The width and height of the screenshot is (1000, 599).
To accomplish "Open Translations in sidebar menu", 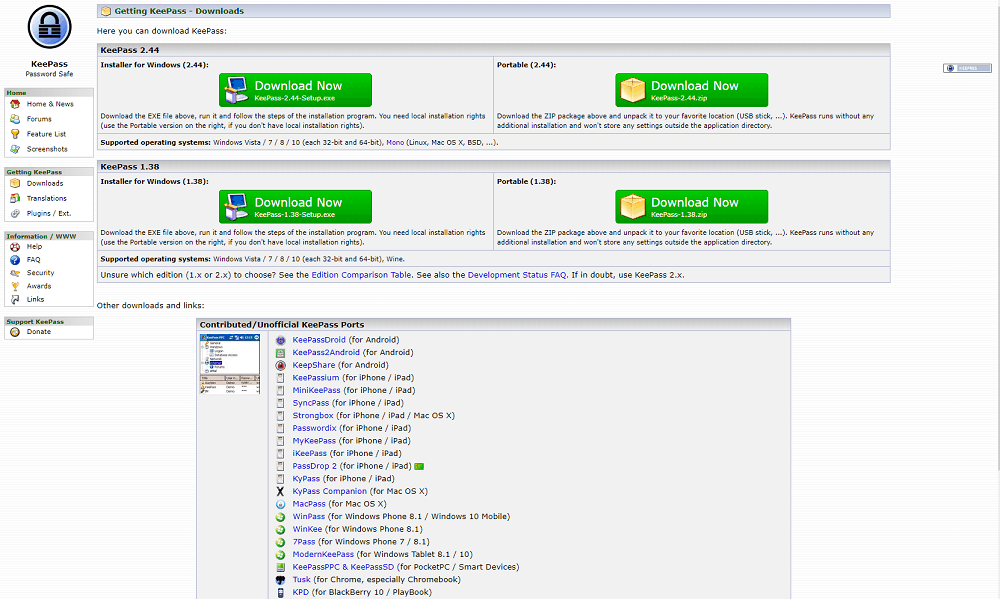I will point(46,198).
